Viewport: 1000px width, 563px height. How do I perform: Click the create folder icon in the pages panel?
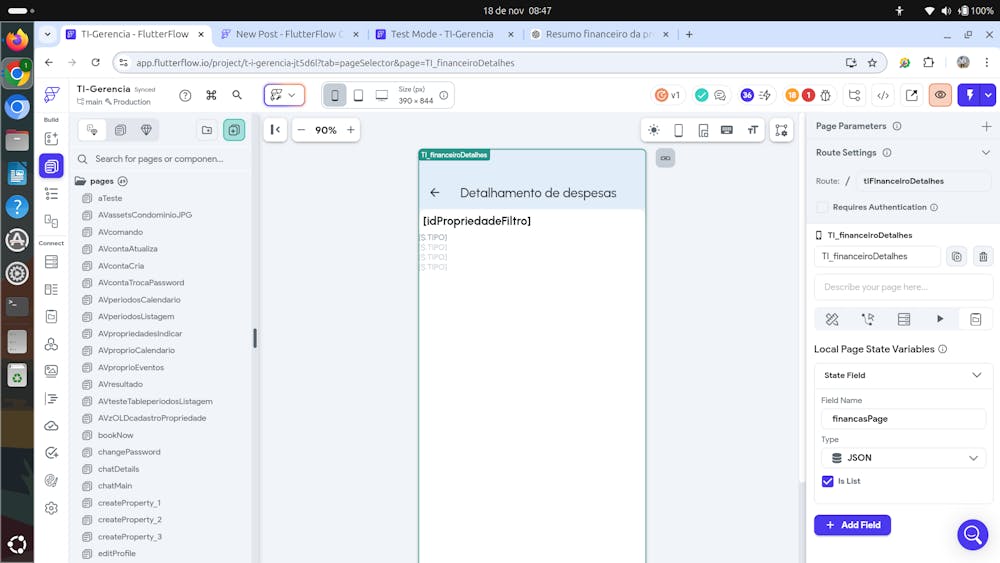(x=207, y=130)
